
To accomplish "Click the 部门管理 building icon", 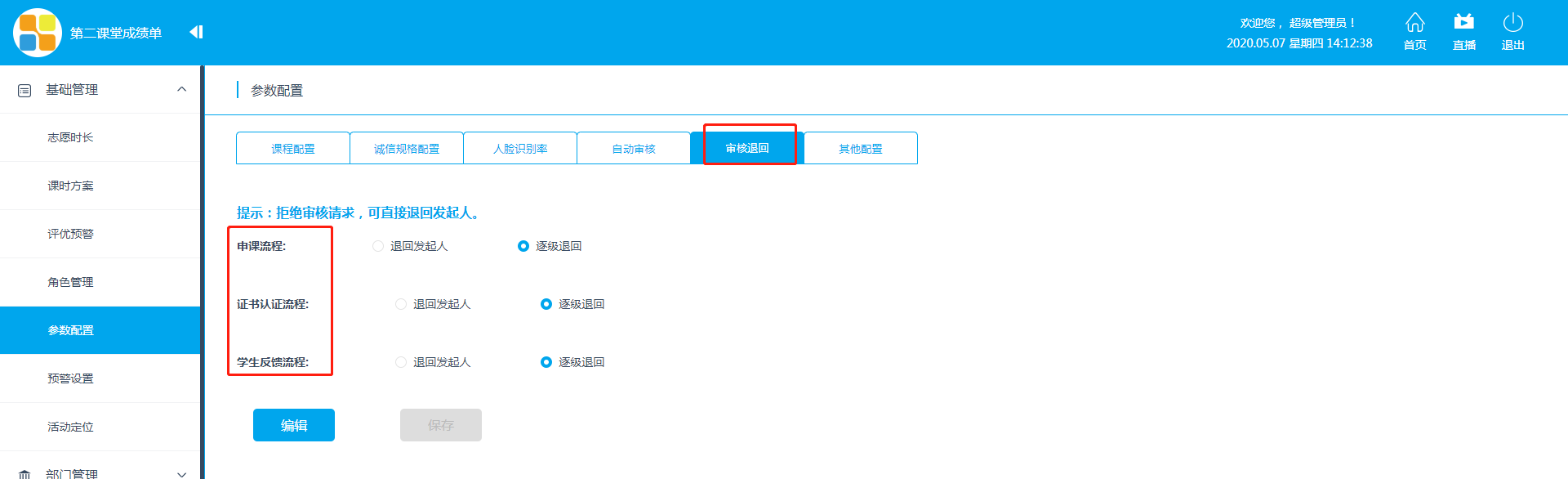I will [x=24, y=474].
